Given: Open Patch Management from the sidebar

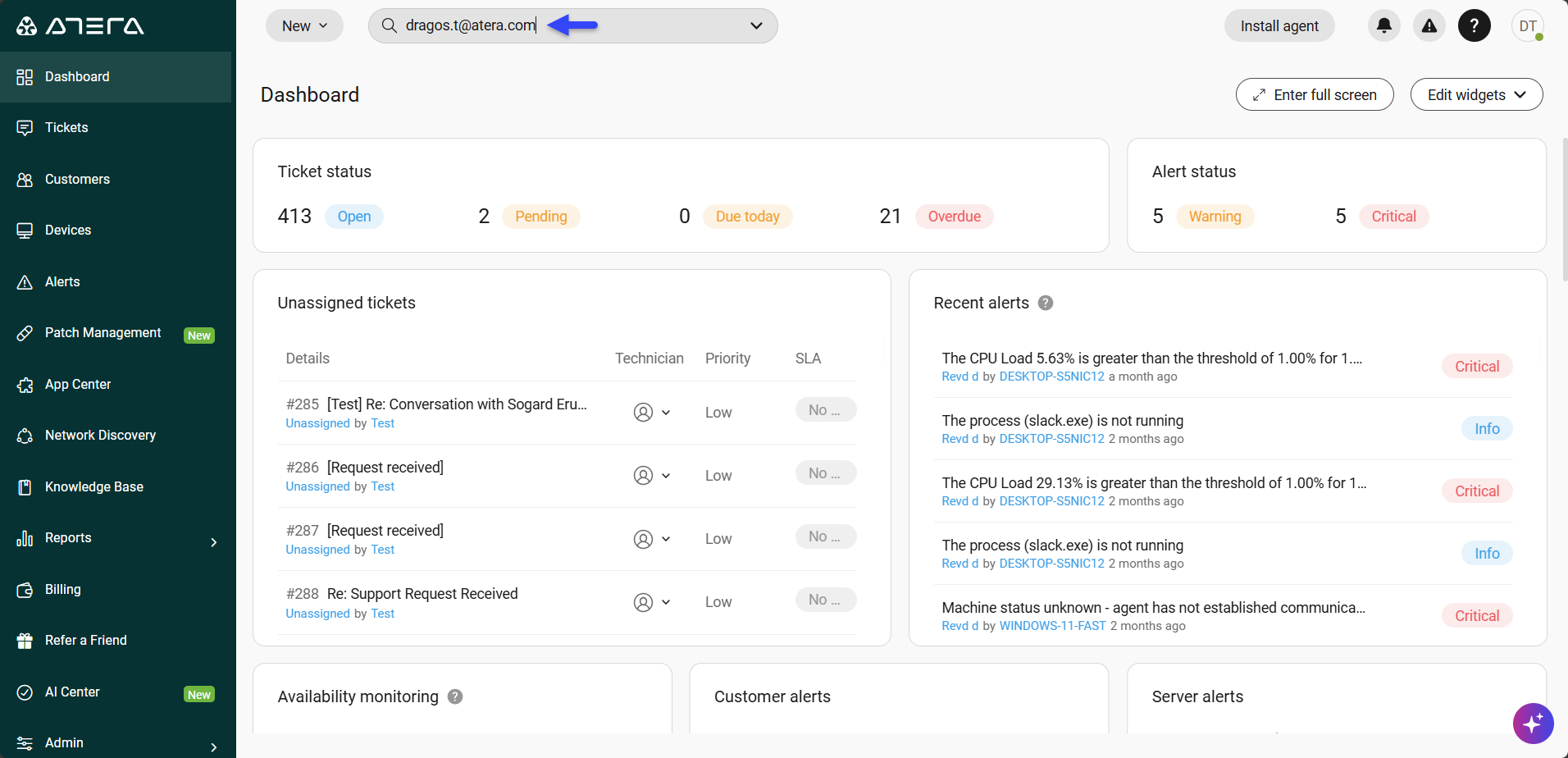Looking at the screenshot, I should click(102, 332).
